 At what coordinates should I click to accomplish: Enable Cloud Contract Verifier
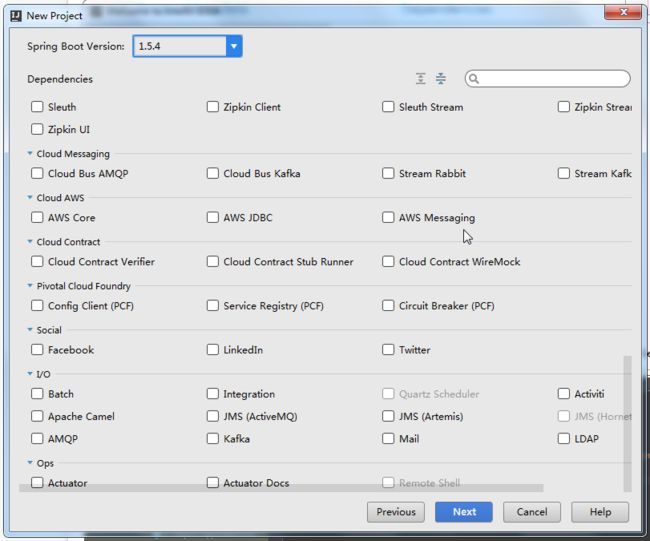click(37, 261)
